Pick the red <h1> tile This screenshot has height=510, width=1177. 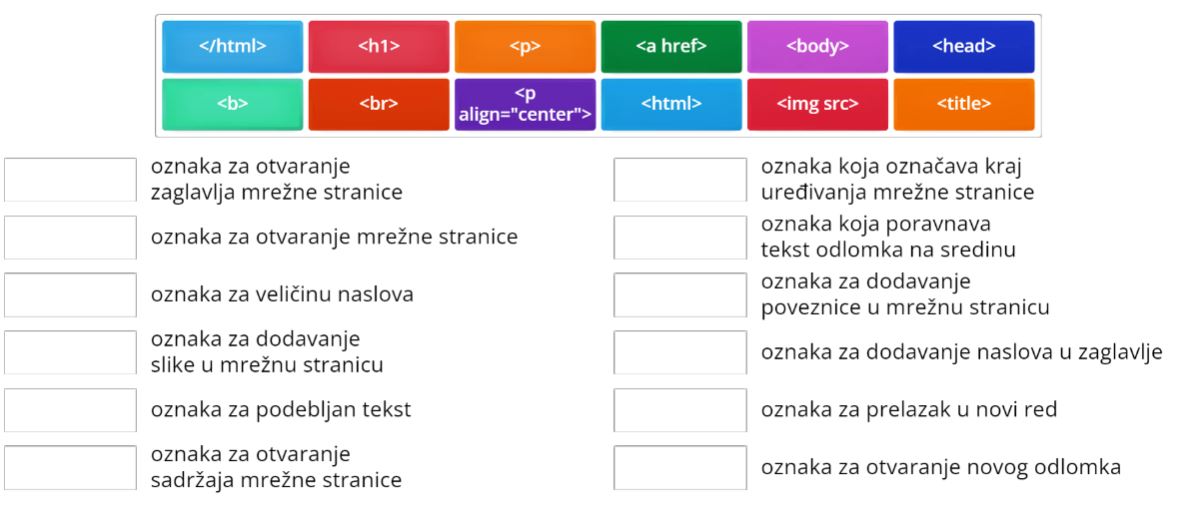coord(379,46)
